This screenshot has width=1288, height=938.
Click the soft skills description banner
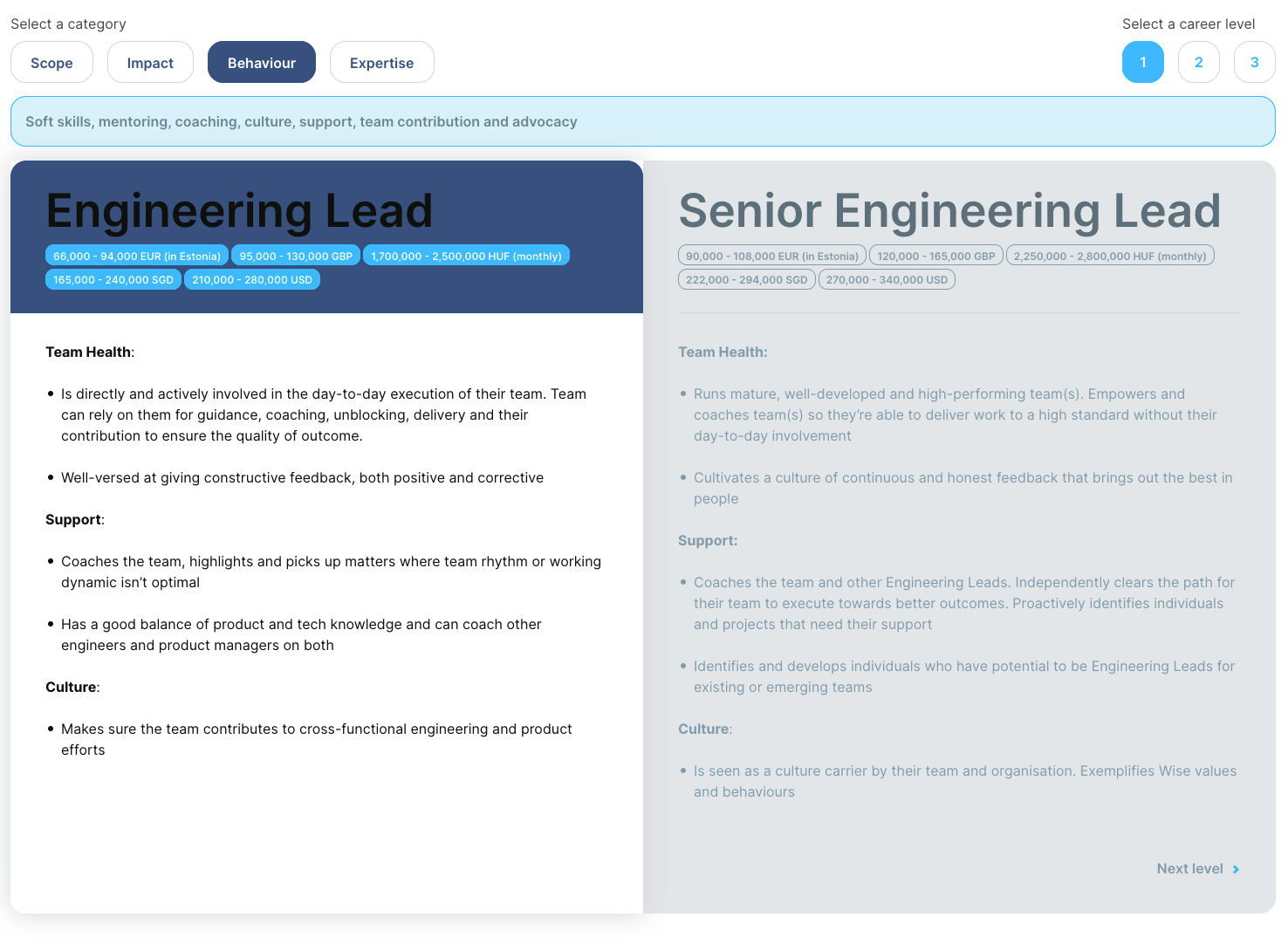(642, 121)
